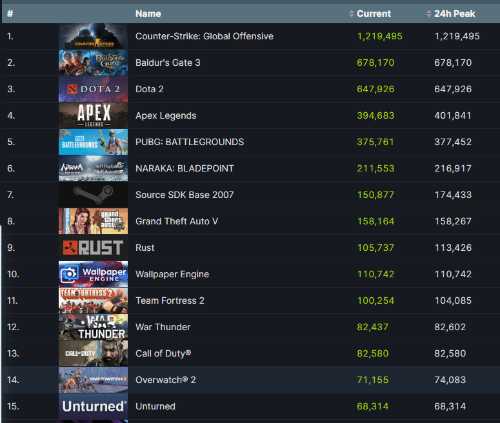Click the Name column header
Image resolution: width=500 pixels, height=423 pixels.
148,14
